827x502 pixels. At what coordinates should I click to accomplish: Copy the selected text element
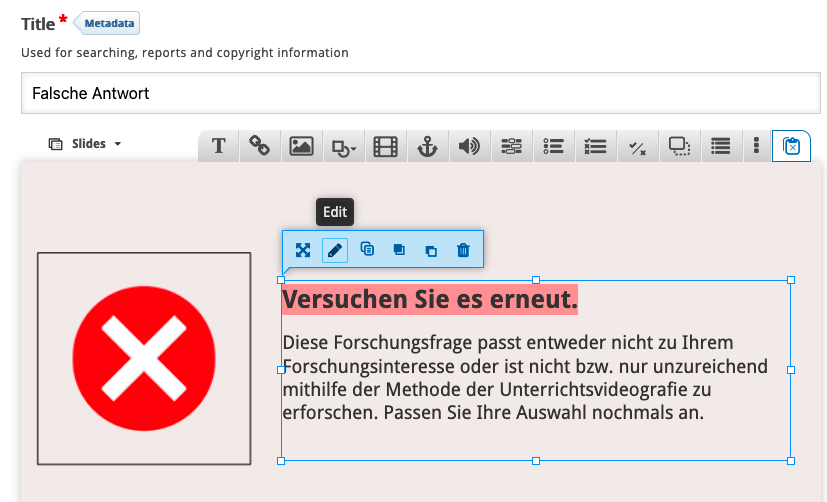(367, 250)
